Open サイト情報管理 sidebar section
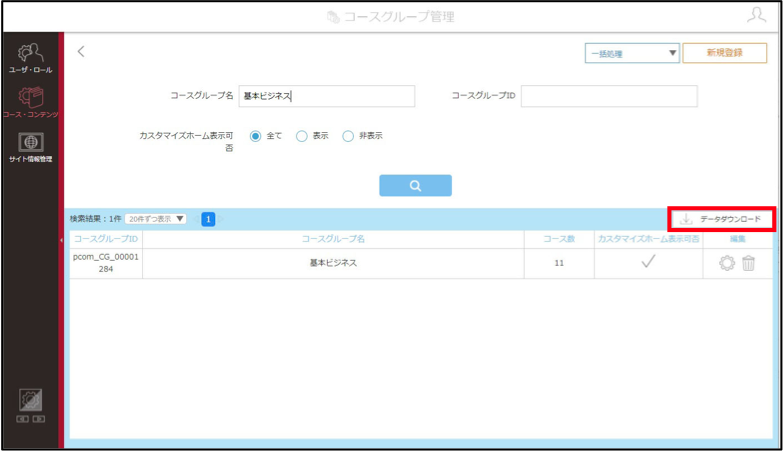The width and height of the screenshot is (784, 452). point(30,147)
